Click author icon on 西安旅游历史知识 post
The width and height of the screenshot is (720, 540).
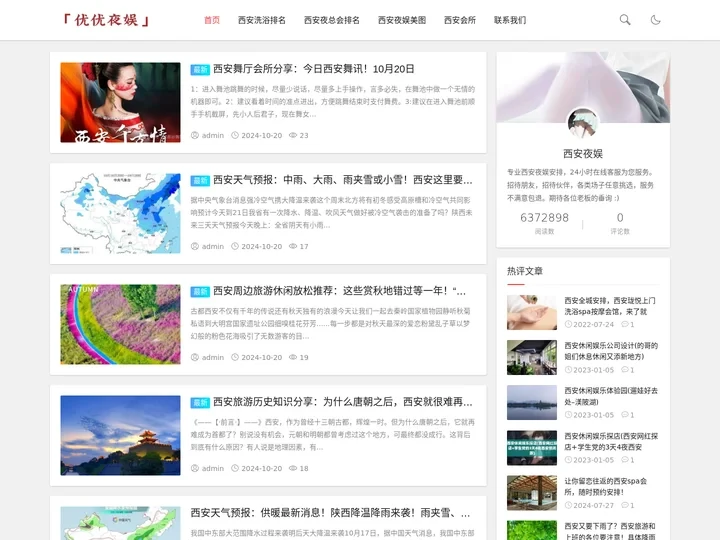point(195,468)
